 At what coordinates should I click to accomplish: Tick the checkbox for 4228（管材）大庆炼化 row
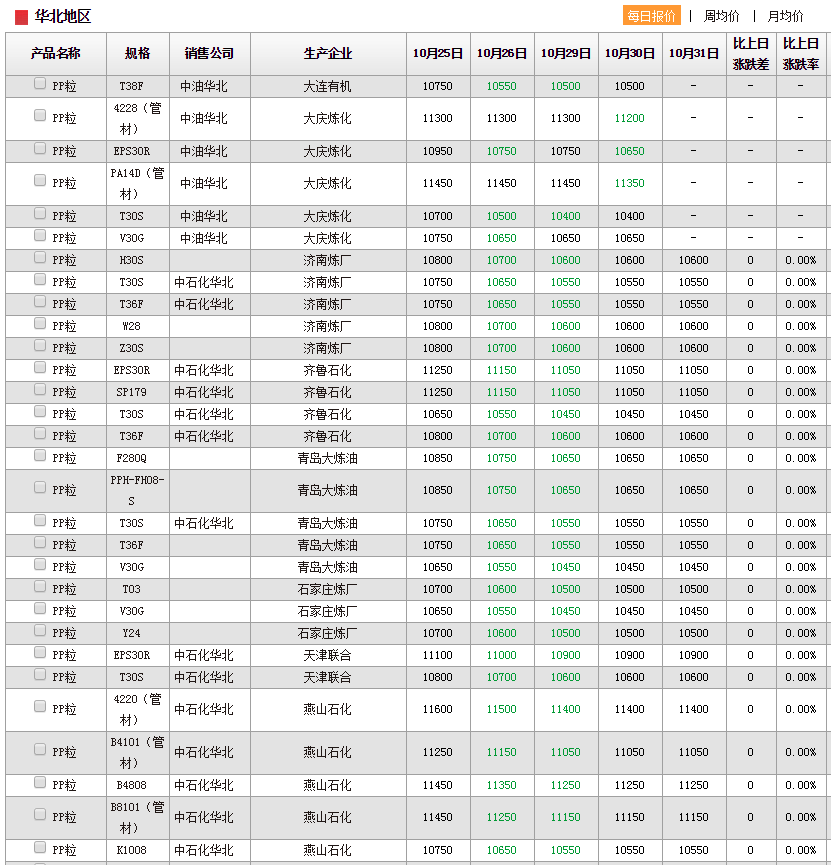click(x=40, y=115)
